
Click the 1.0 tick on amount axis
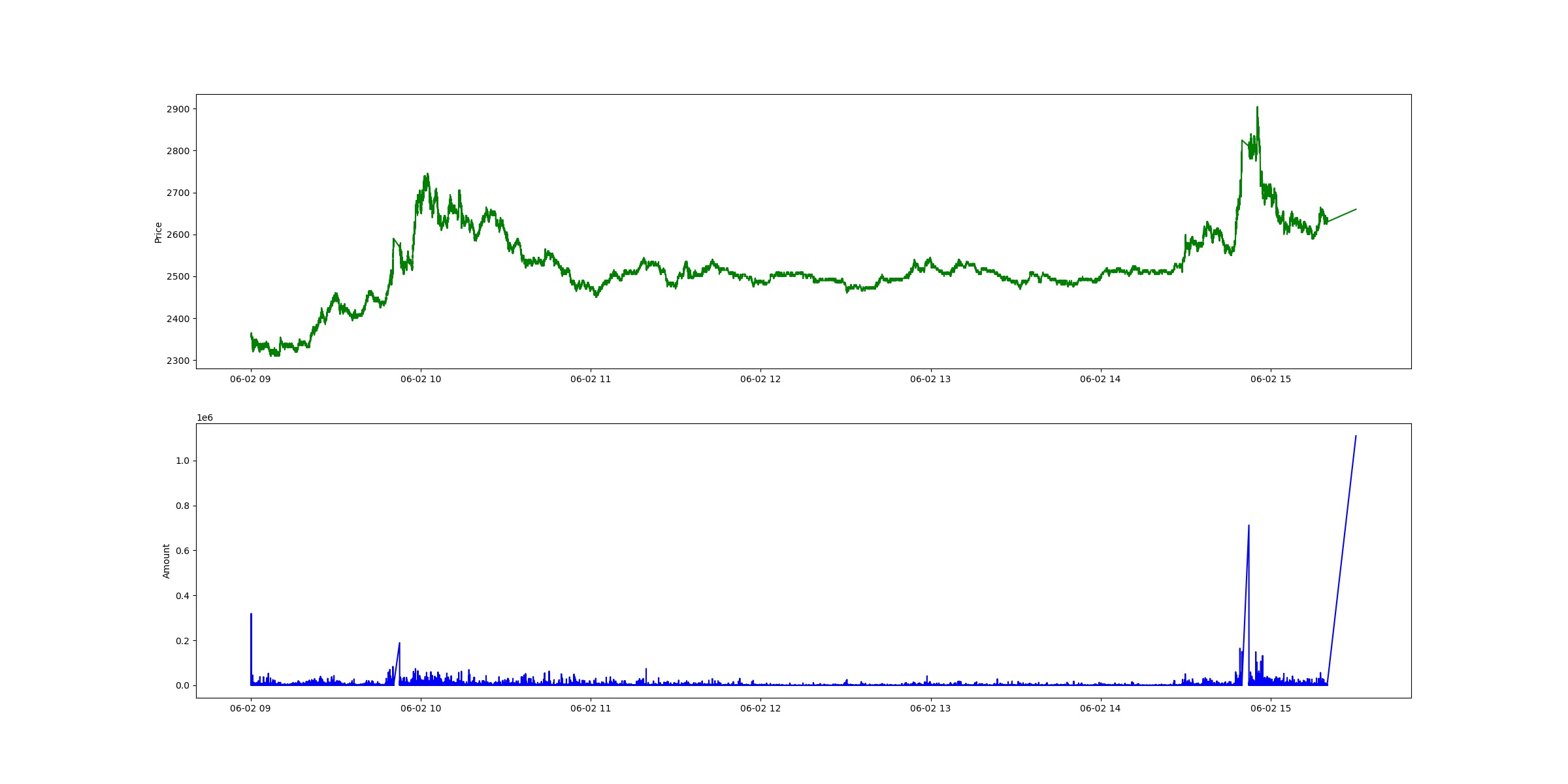[182, 461]
